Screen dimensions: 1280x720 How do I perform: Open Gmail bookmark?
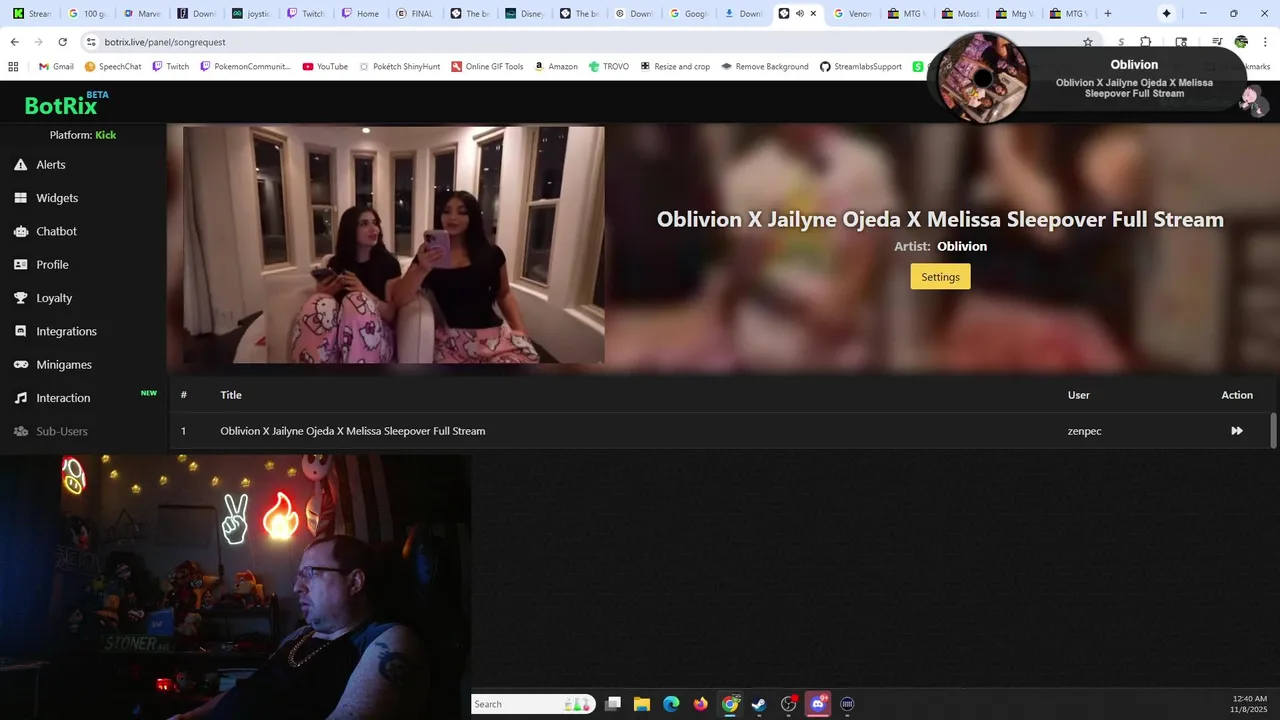(x=56, y=67)
